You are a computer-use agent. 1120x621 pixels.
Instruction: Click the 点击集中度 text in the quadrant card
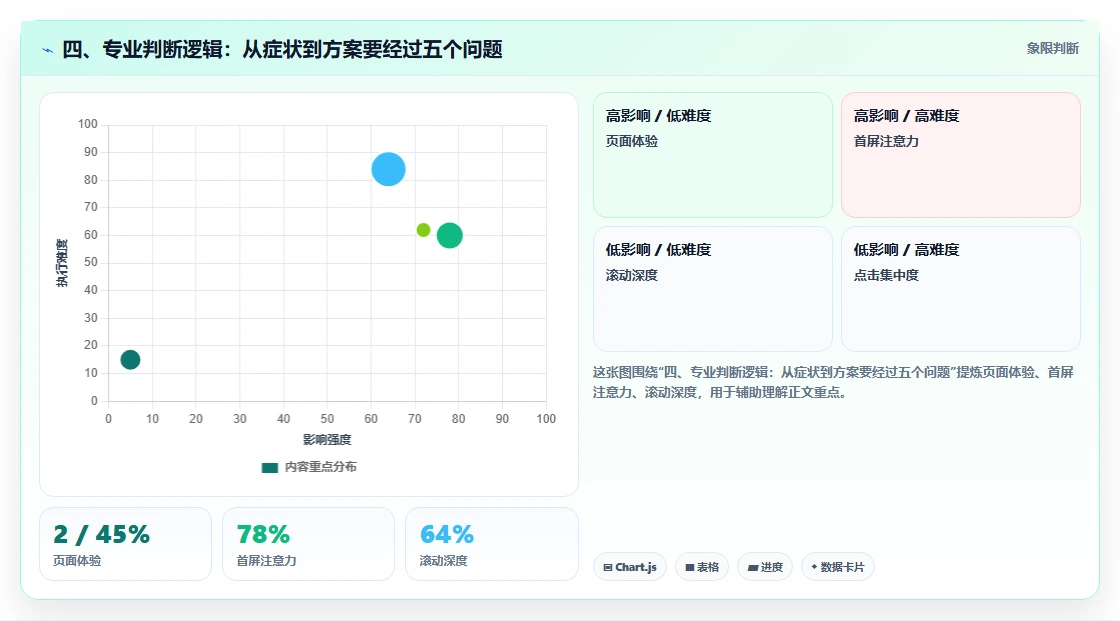886,275
